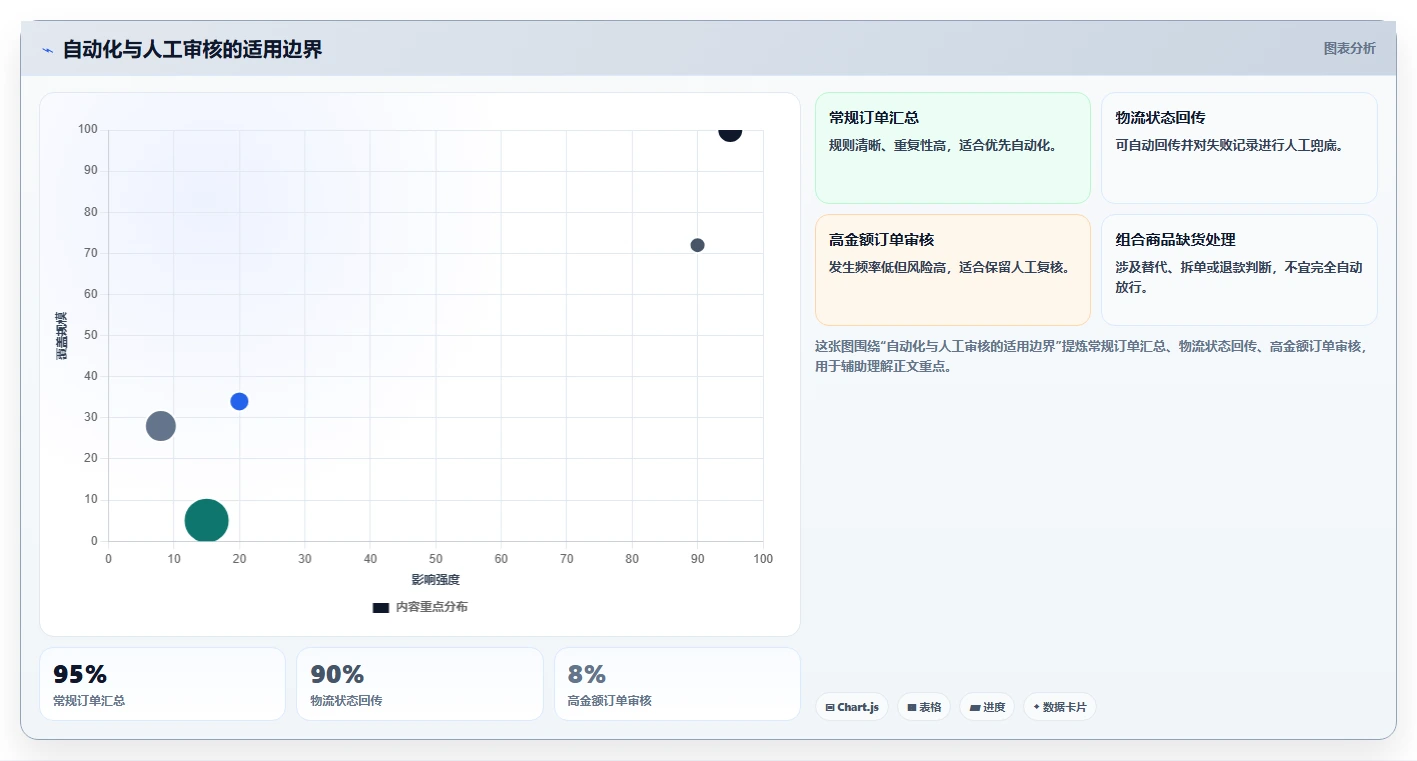Viewport: 1417px width, 761px height.
Task: Select the 数据卡片 tag chip
Action: pyautogui.click(x=1060, y=707)
